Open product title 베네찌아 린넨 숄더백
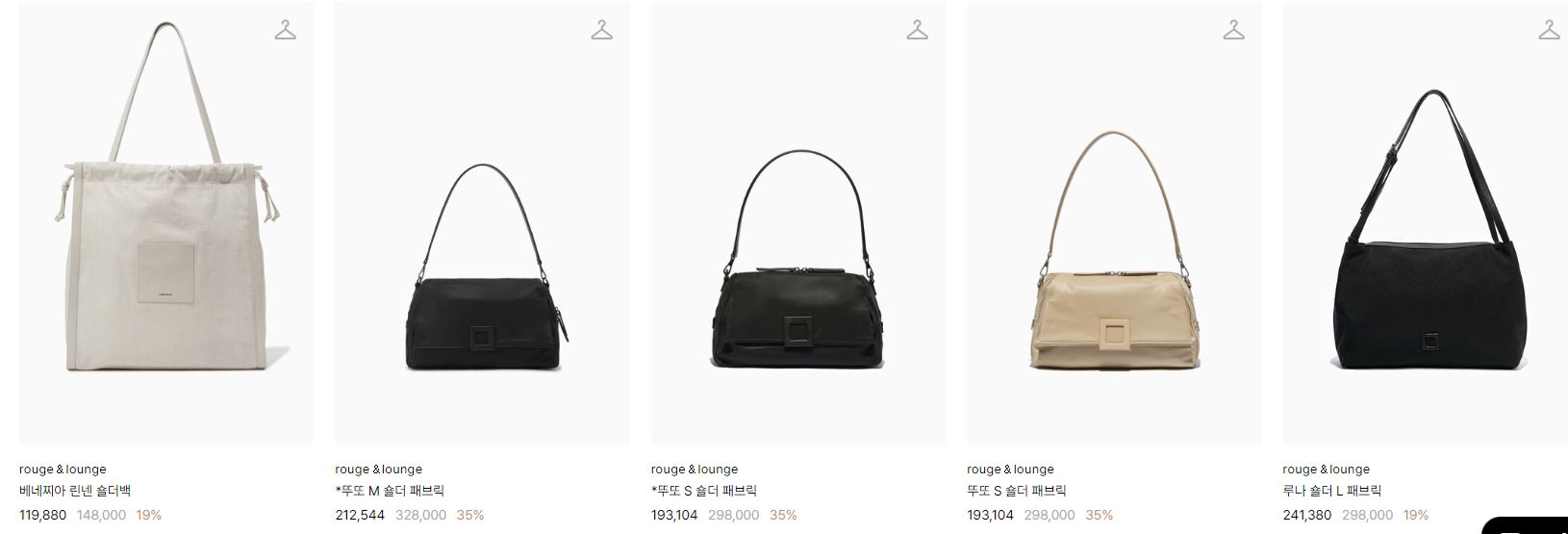This screenshot has height=534, width=1568. click(75, 491)
